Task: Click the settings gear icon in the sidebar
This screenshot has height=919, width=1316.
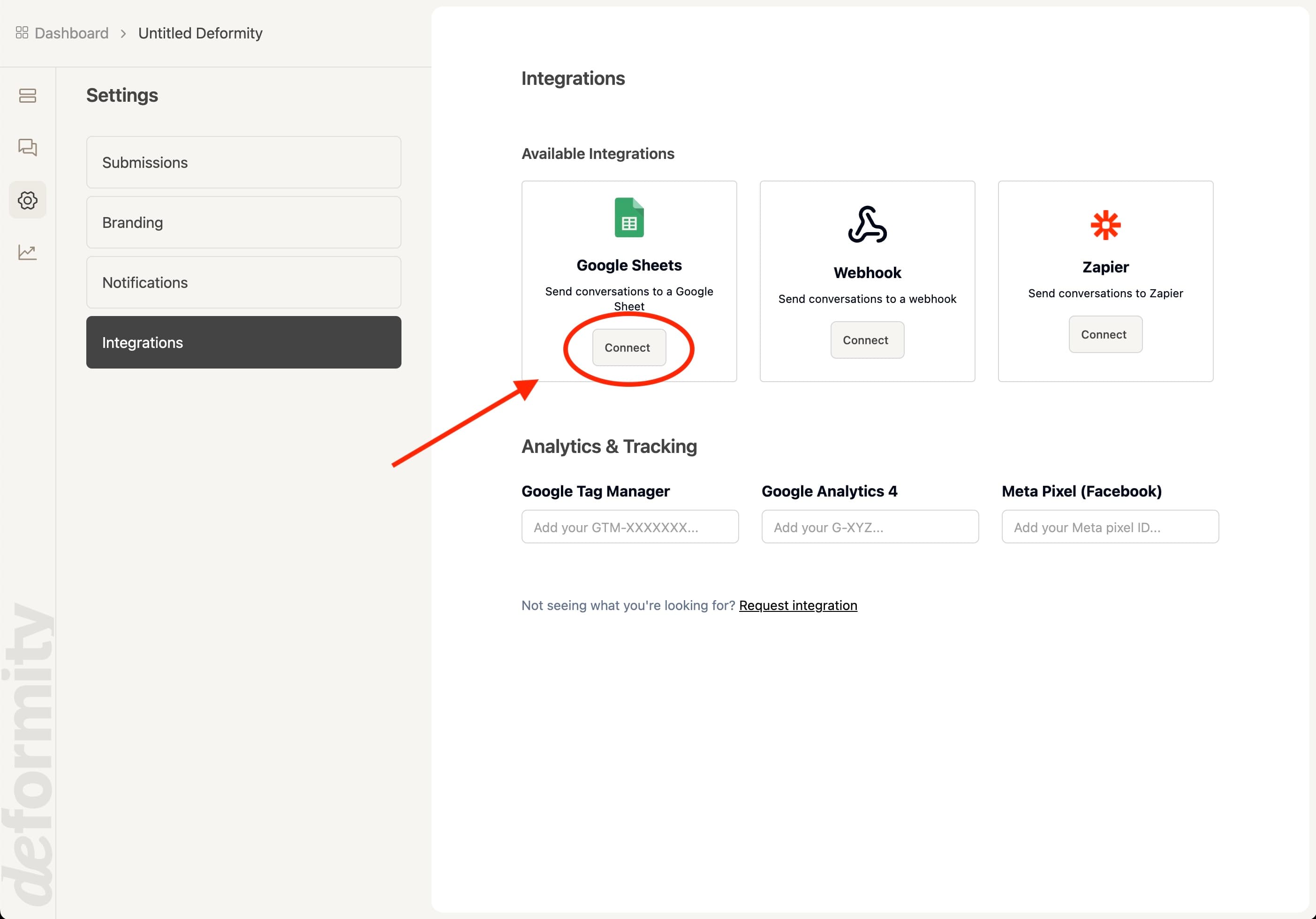Action: point(28,200)
